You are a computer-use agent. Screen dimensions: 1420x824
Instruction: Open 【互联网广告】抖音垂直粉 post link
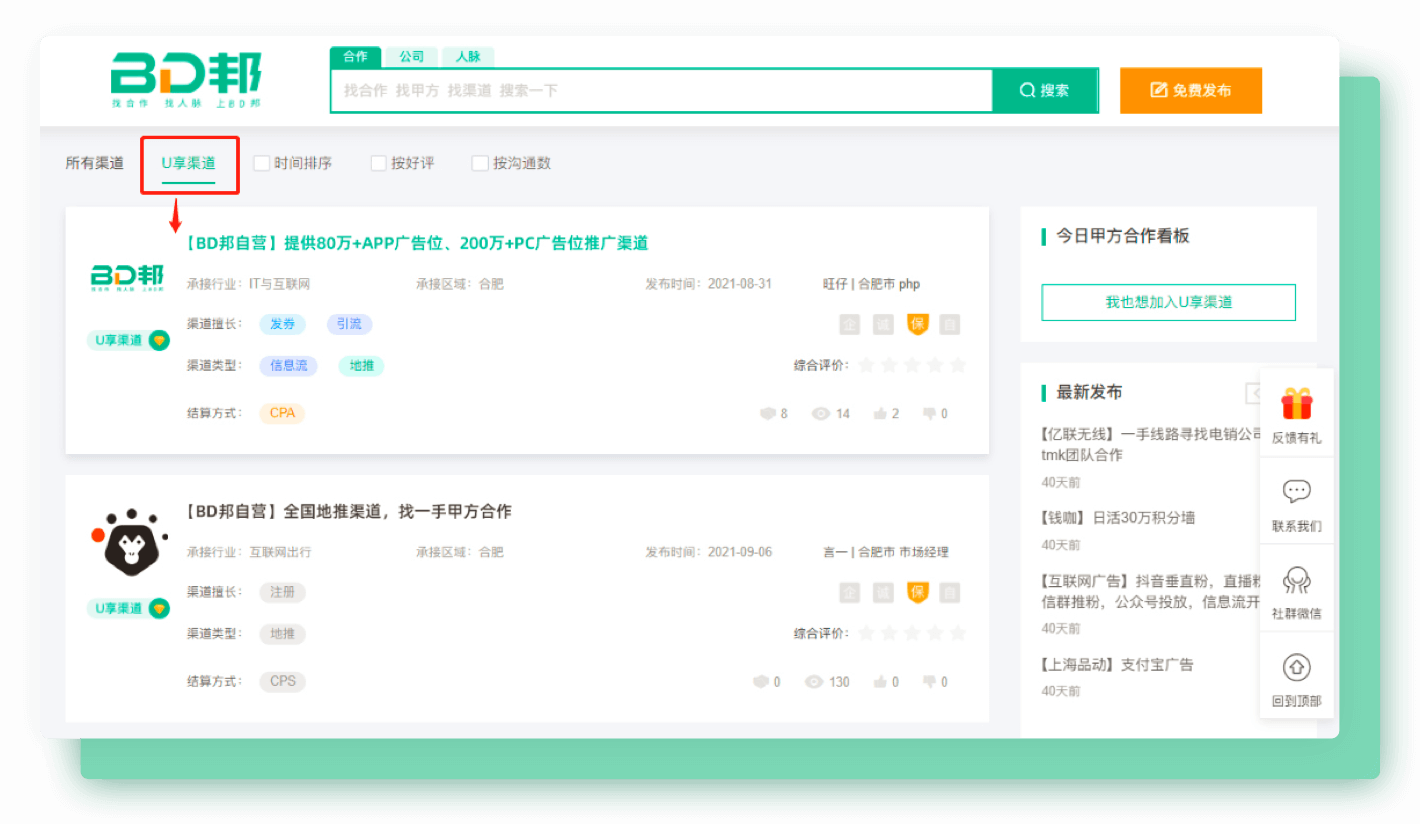[x=1152, y=591]
